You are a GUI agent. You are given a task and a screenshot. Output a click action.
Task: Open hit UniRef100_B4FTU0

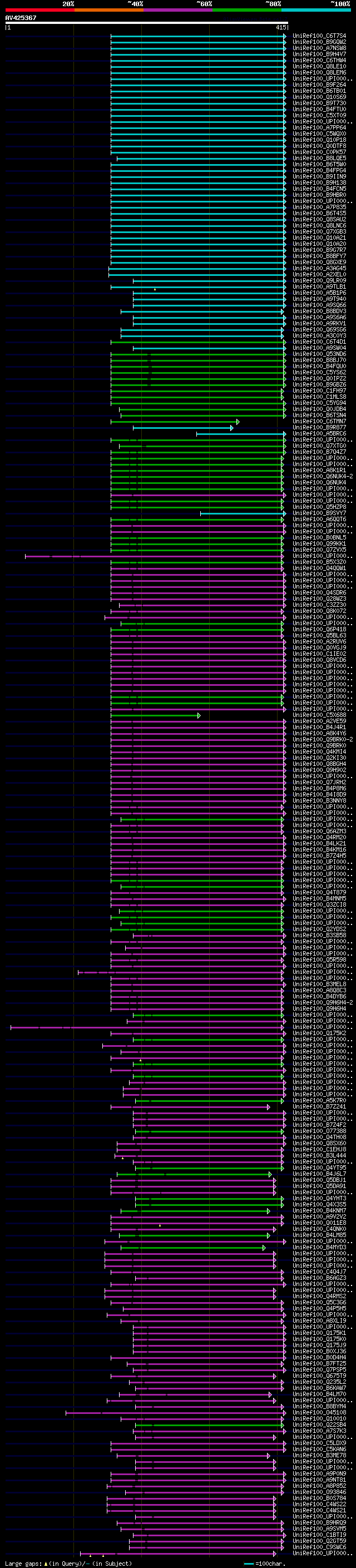[319, 109]
